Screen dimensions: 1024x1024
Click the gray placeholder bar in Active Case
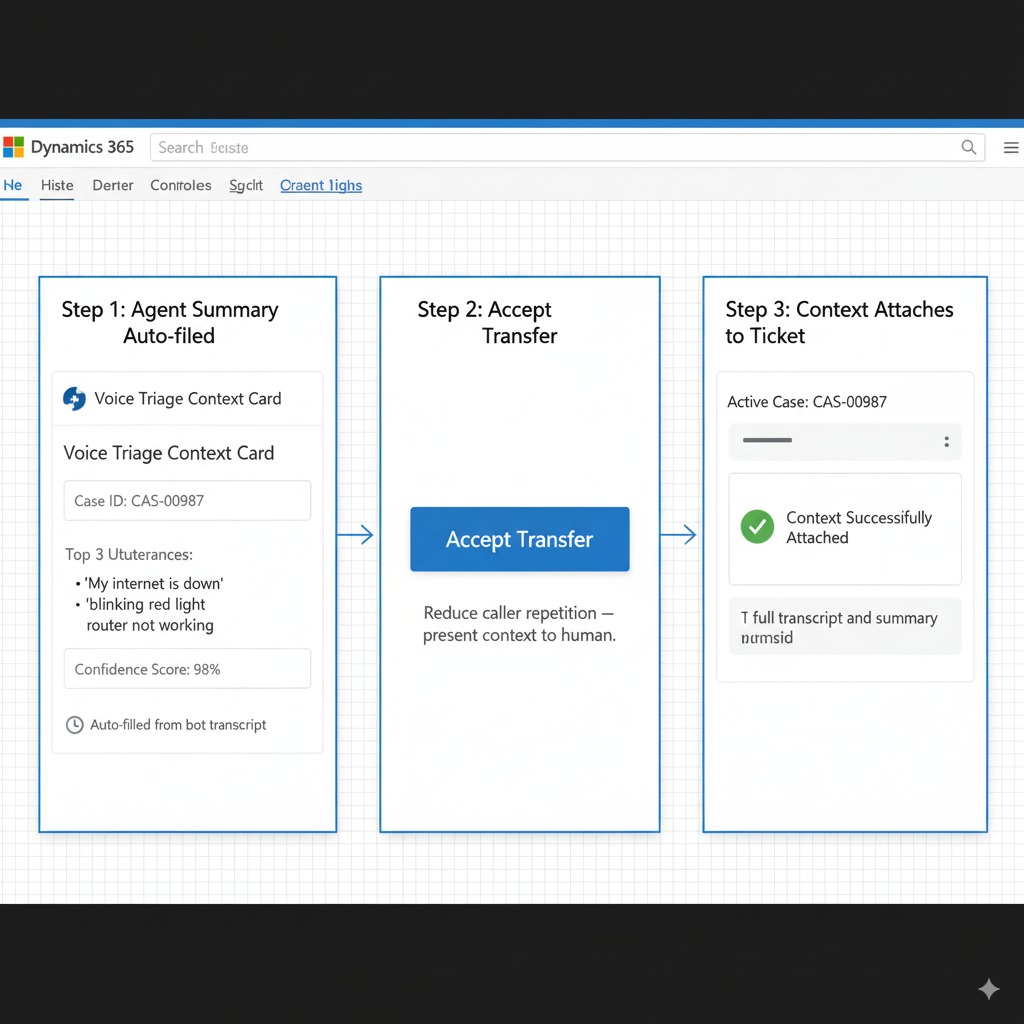click(767, 440)
